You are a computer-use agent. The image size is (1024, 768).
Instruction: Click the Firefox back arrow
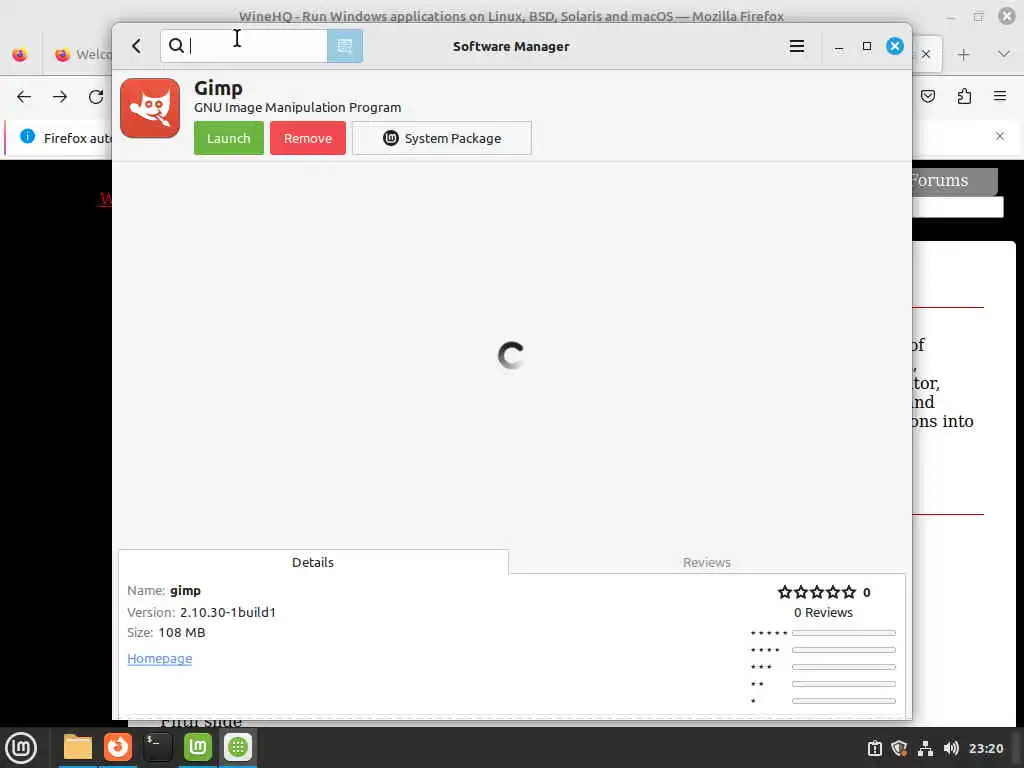24,97
